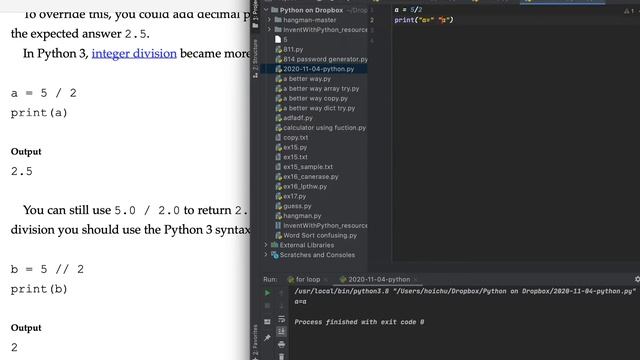The image size is (640, 360).
Task: Pin the Run tab with the pin icon
Action: (267, 338)
